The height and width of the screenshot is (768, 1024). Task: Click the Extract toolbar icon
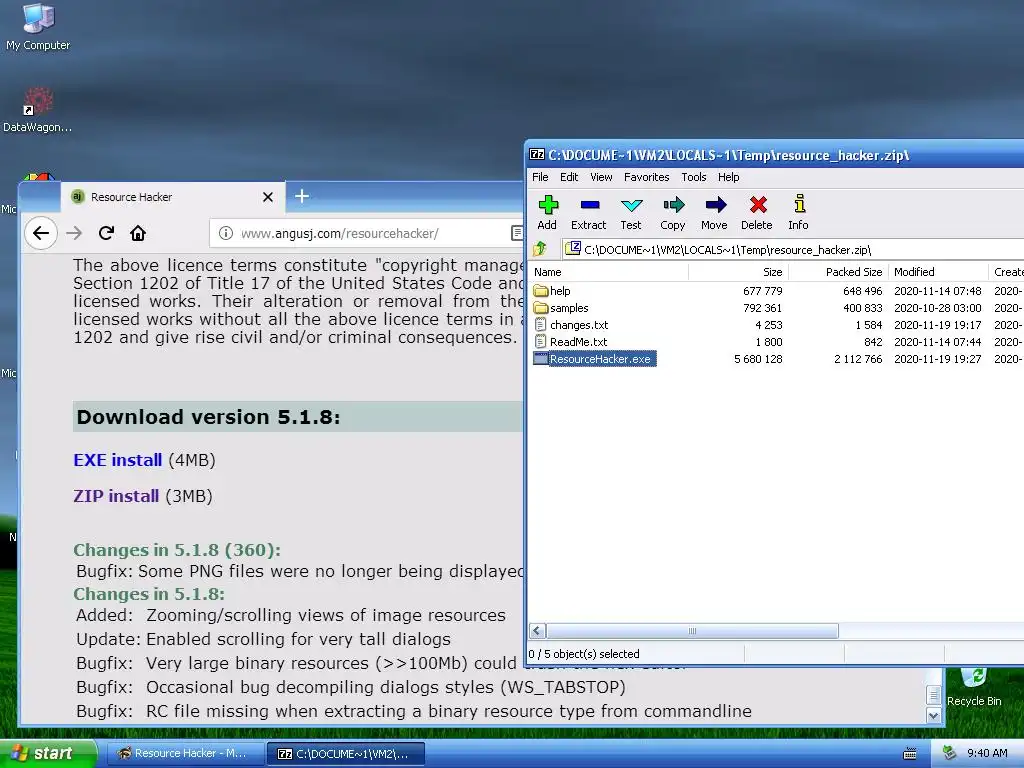pos(588,213)
